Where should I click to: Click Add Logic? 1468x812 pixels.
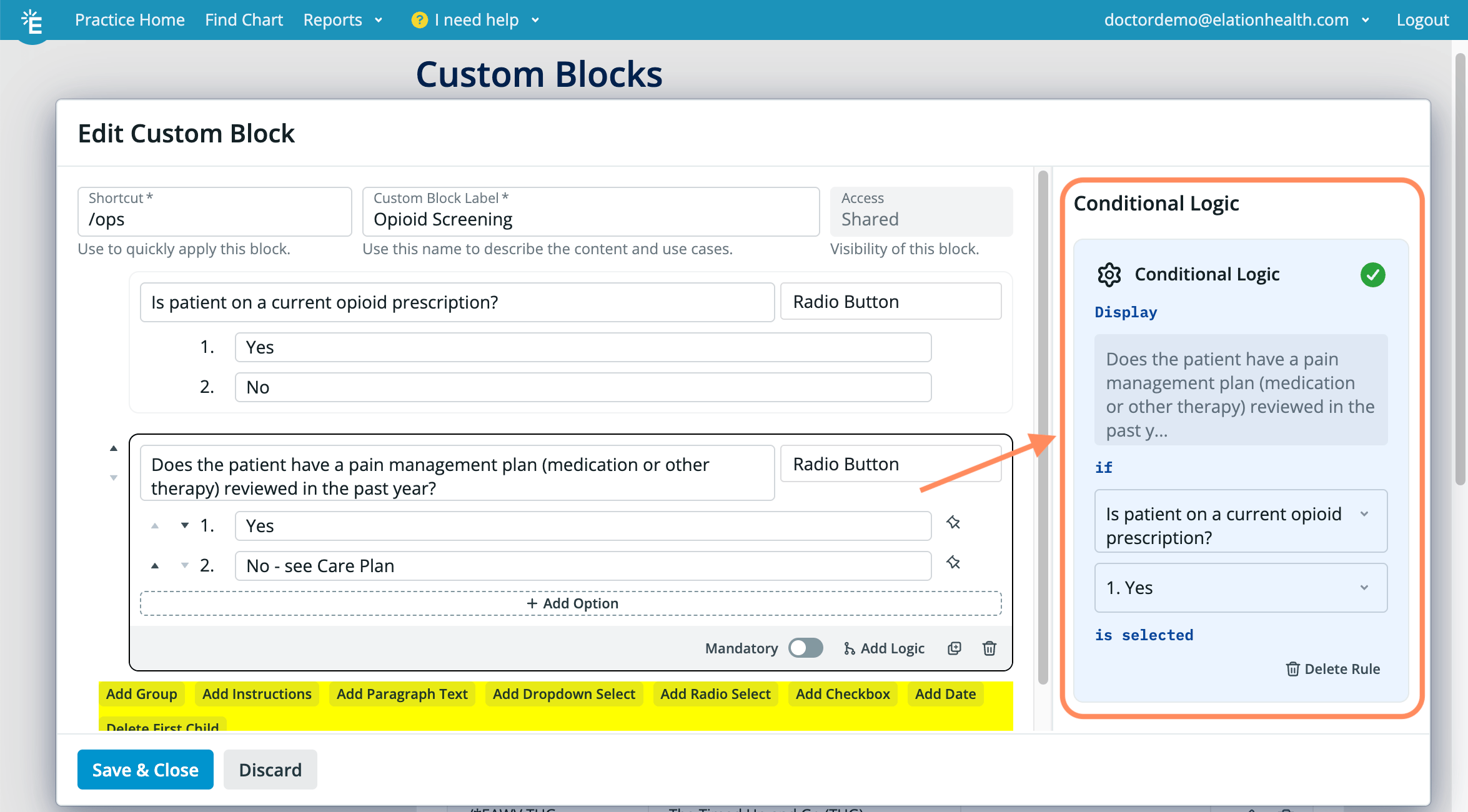(x=884, y=648)
